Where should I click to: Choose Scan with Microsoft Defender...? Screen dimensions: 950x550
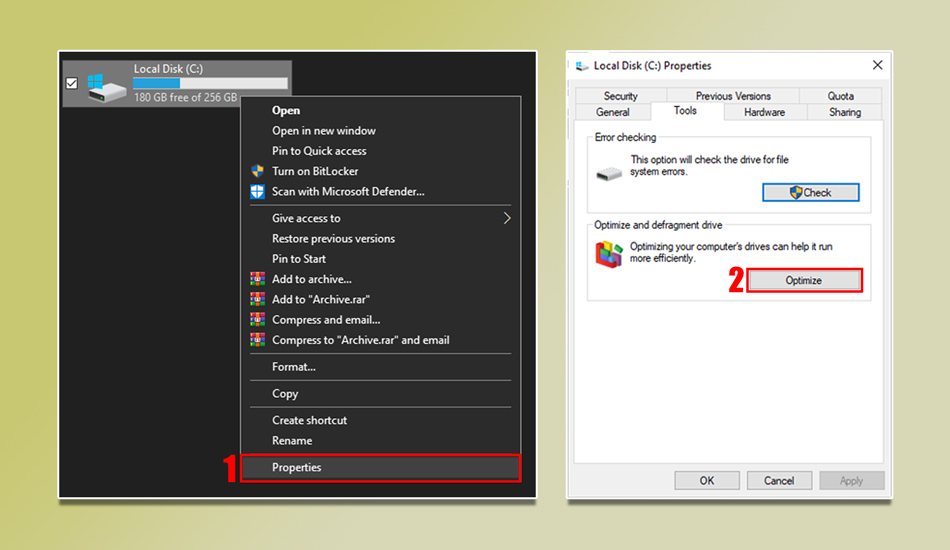348,191
